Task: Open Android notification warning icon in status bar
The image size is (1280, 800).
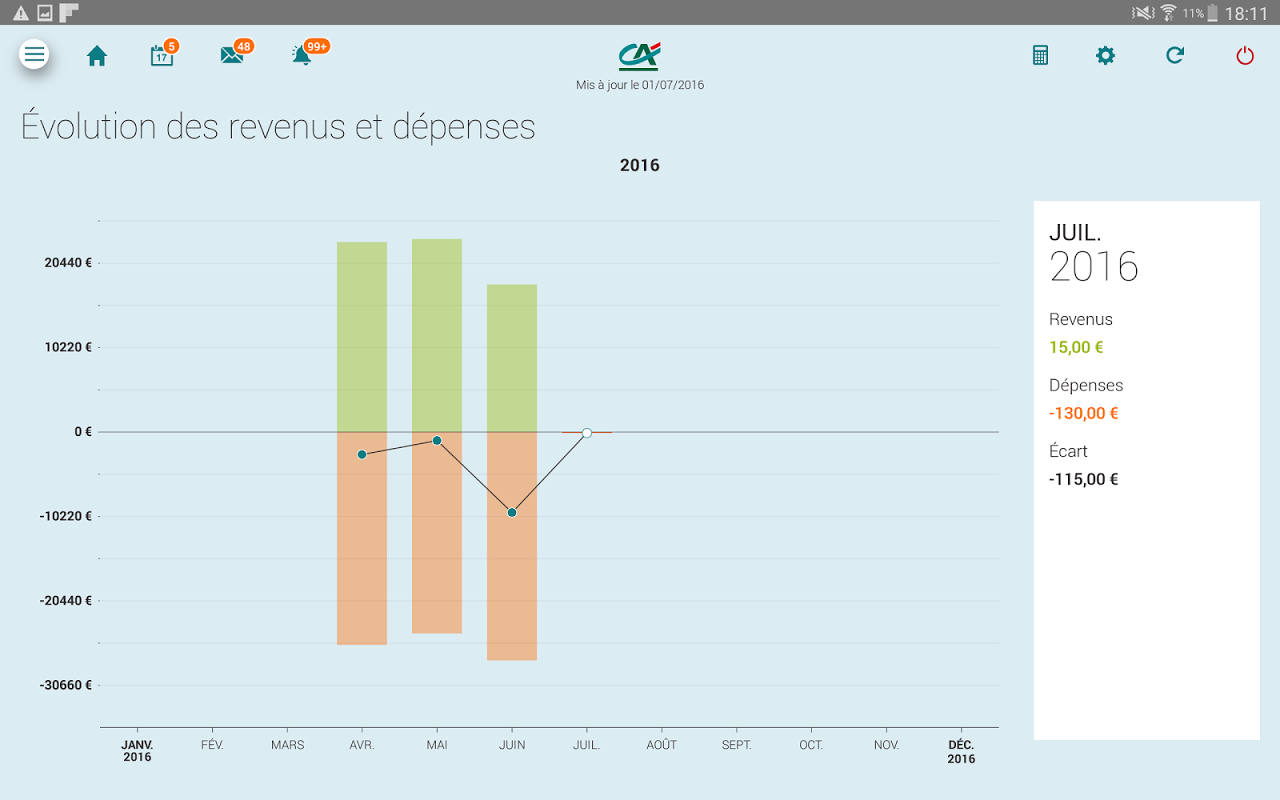Action: point(20,13)
